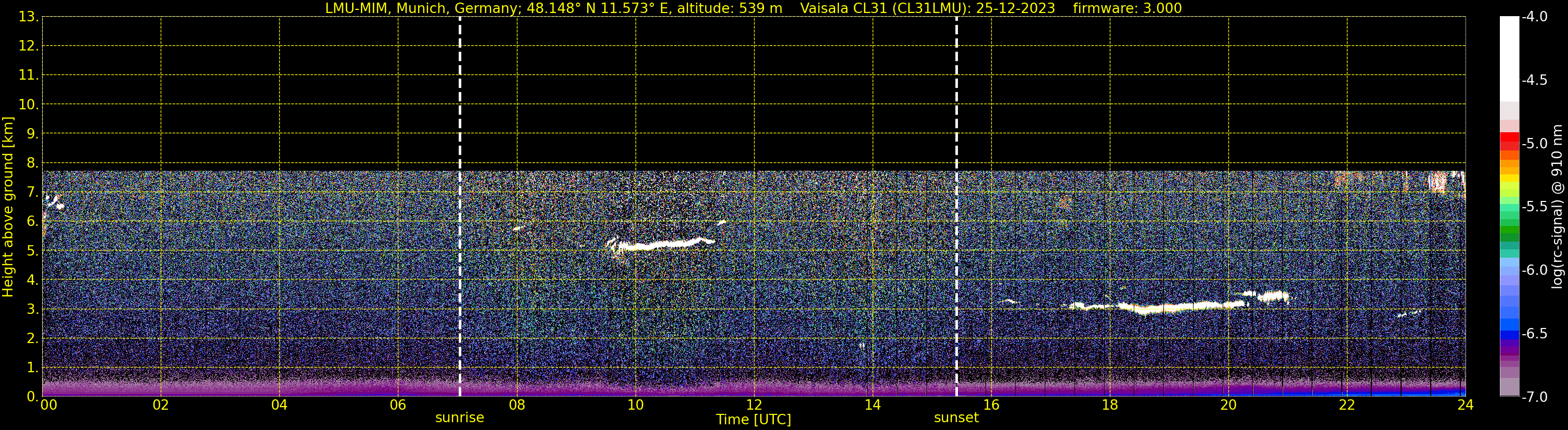Click the 2. height tick label
1568x430 pixels.
pos(32,338)
